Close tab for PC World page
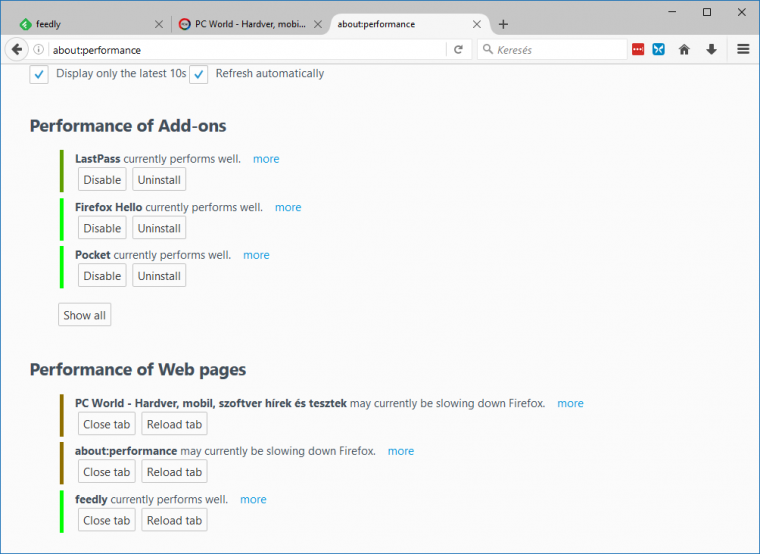The width and height of the screenshot is (760, 554). 107,424
